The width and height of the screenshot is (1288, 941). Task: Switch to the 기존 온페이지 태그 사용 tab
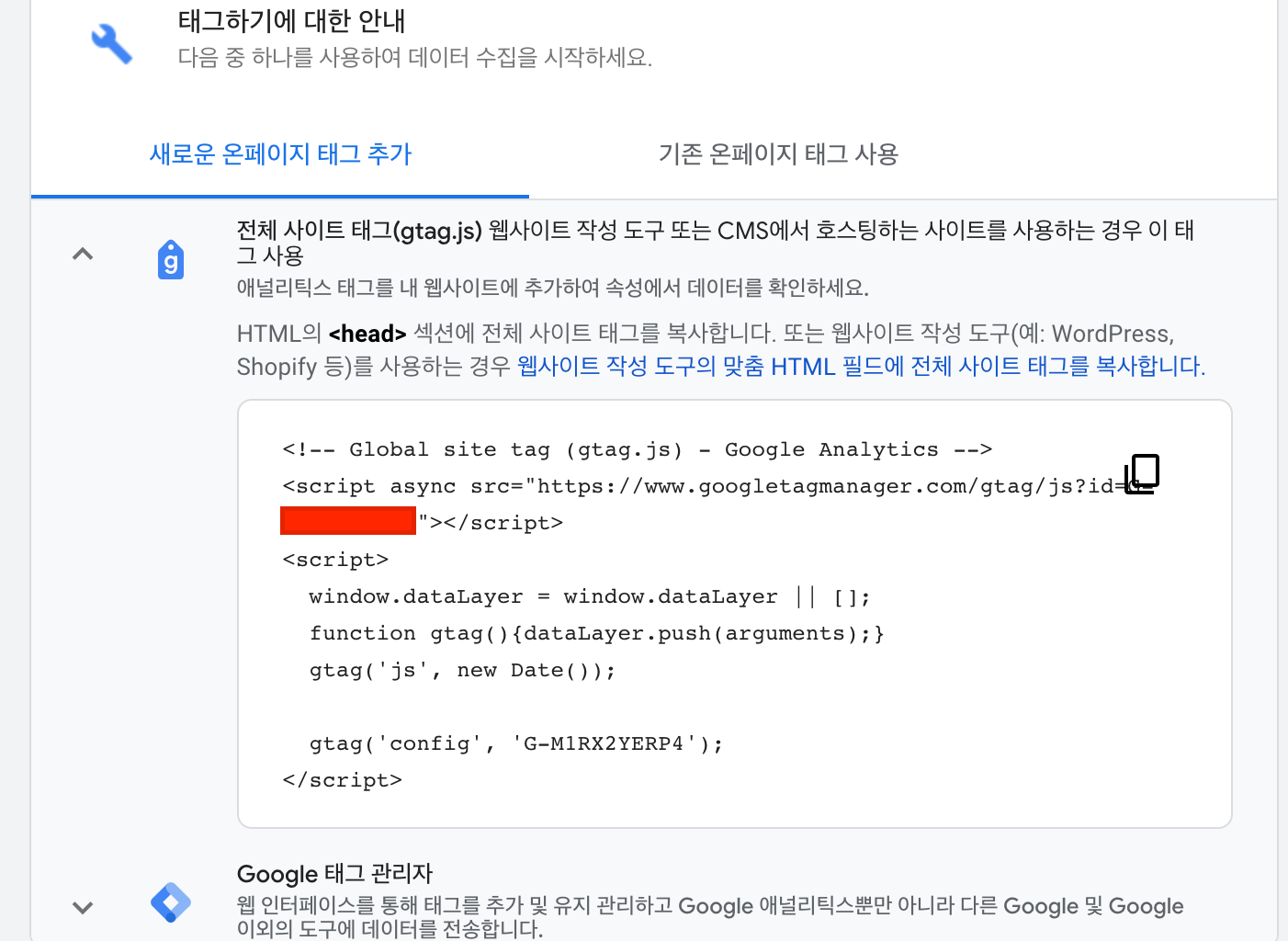[x=778, y=154]
